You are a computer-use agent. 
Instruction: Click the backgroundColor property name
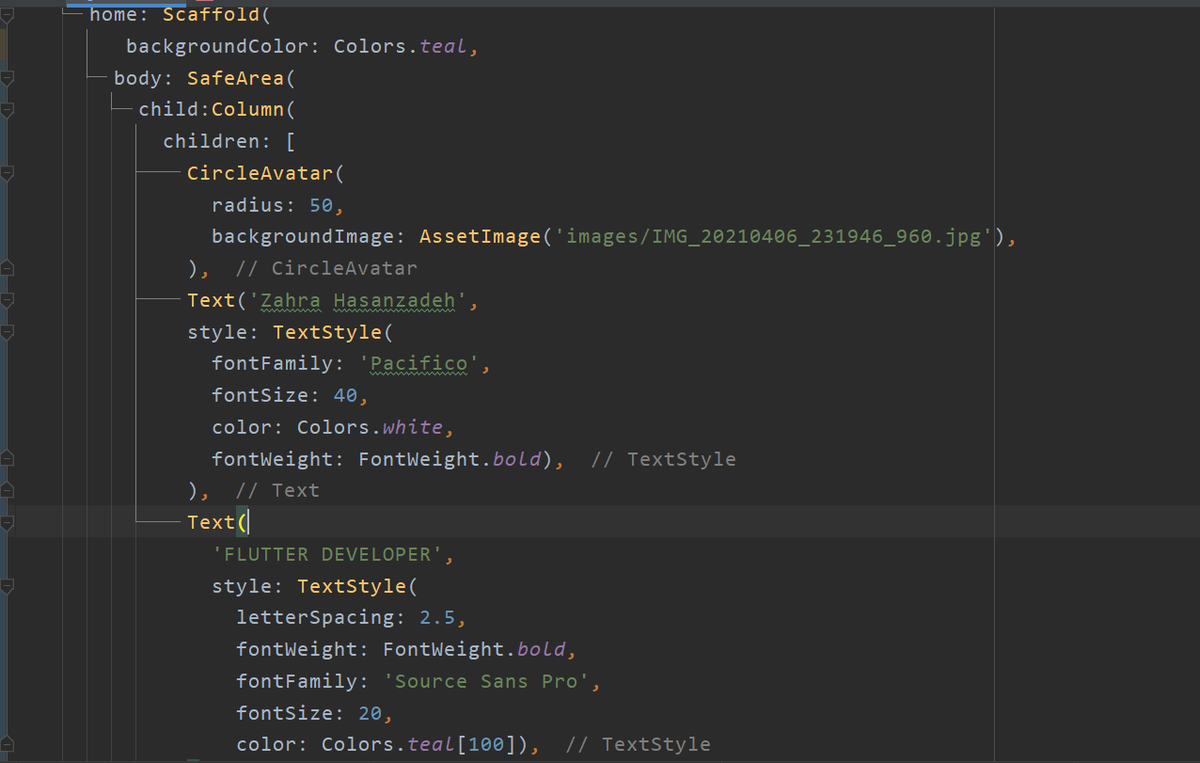tap(218, 47)
